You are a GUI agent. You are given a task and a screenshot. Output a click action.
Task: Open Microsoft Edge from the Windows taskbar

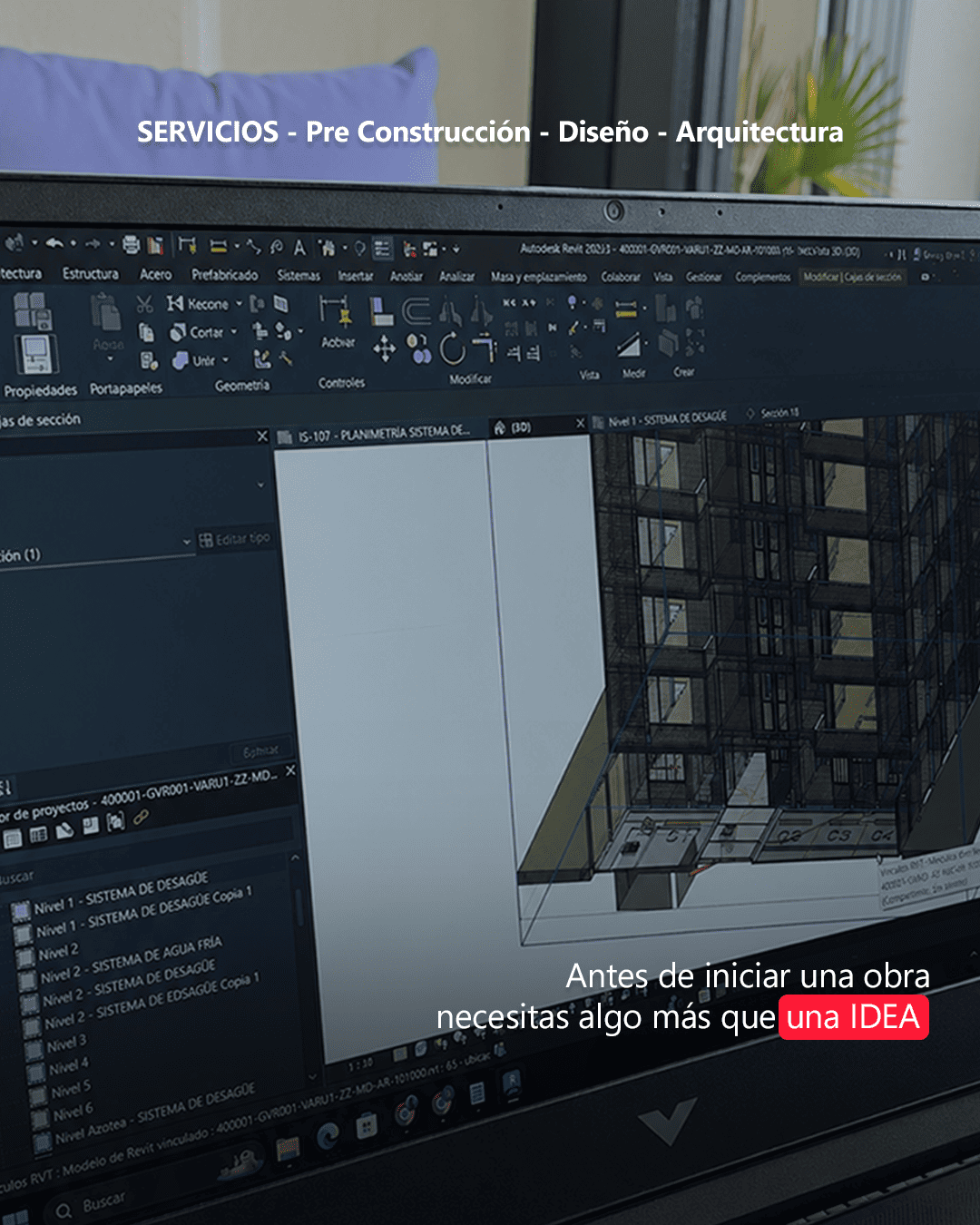[328, 1134]
